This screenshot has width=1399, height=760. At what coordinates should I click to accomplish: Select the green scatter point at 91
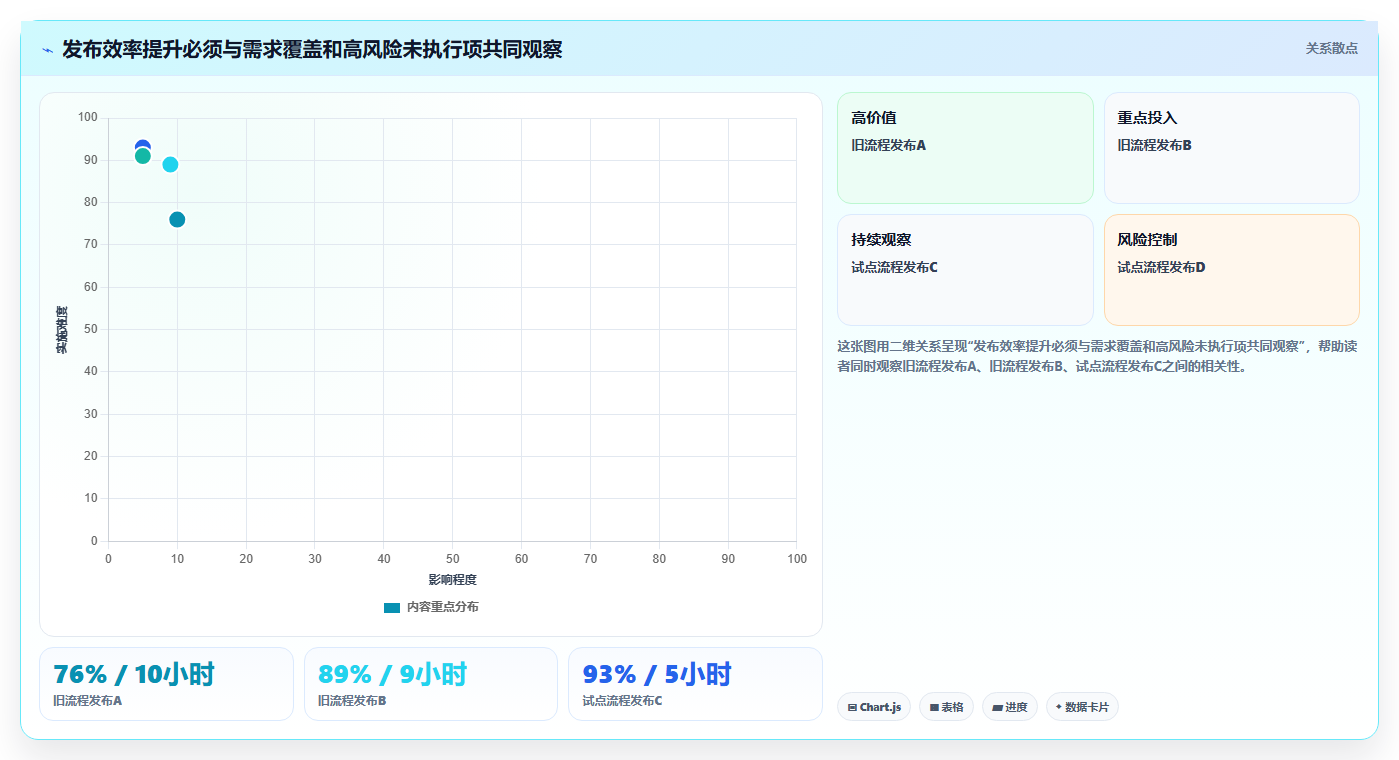pyautogui.click(x=143, y=156)
